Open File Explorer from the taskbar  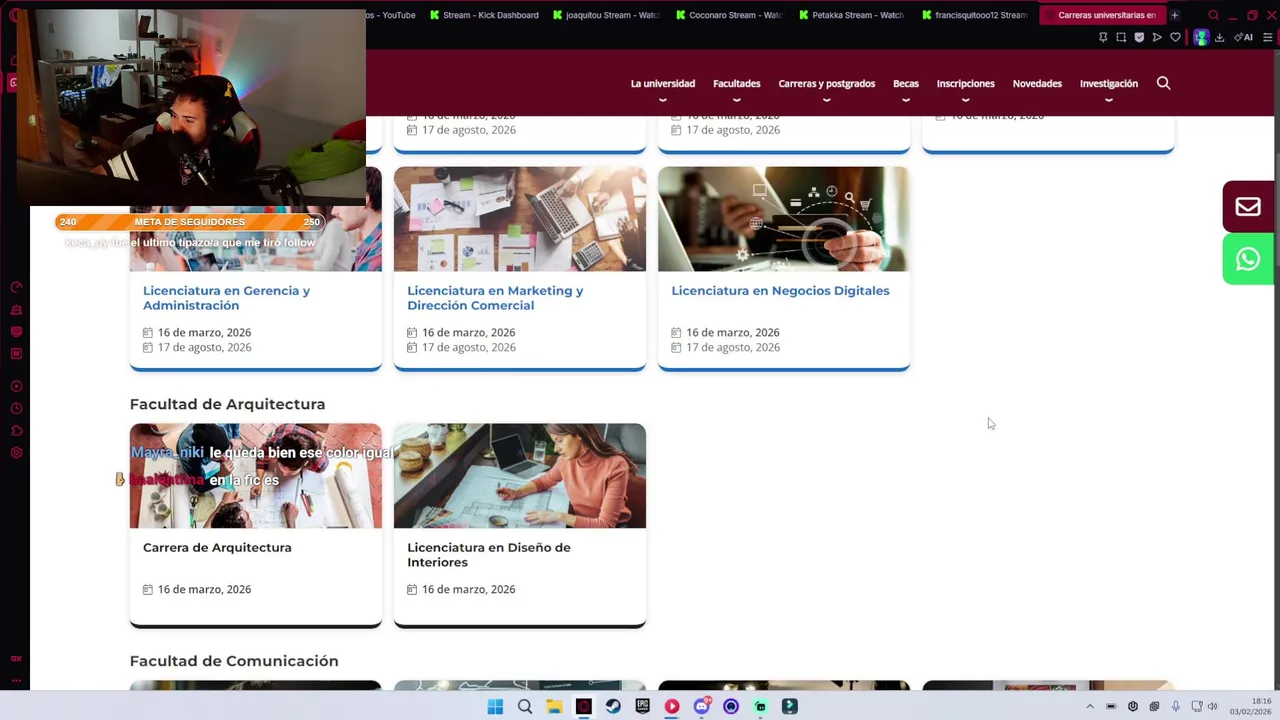coord(554,707)
